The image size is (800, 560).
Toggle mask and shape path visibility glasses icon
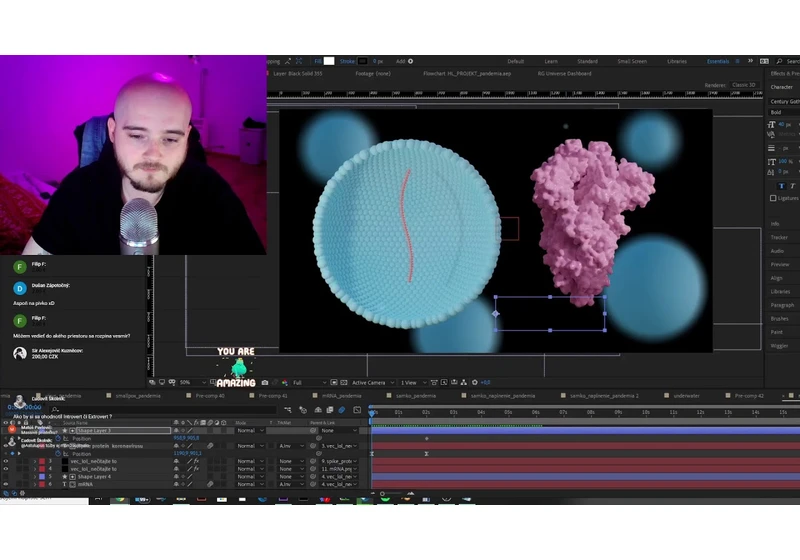172,382
